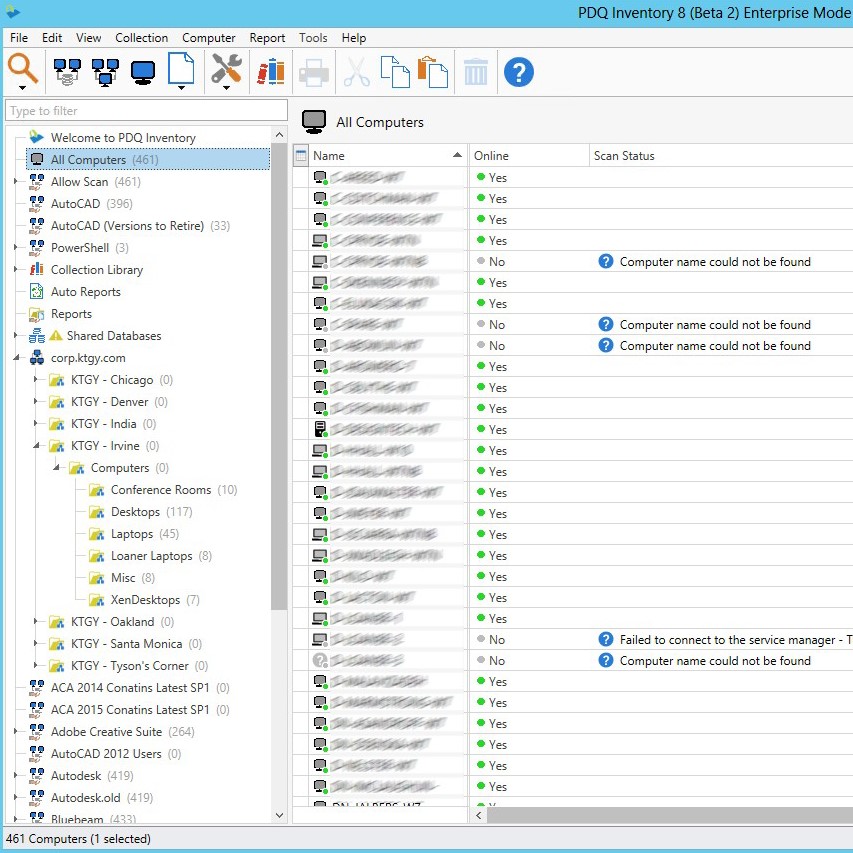Click the tree scrollbar down arrow
The height and width of the screenshot is (853, 853).
tap(279, 815)
